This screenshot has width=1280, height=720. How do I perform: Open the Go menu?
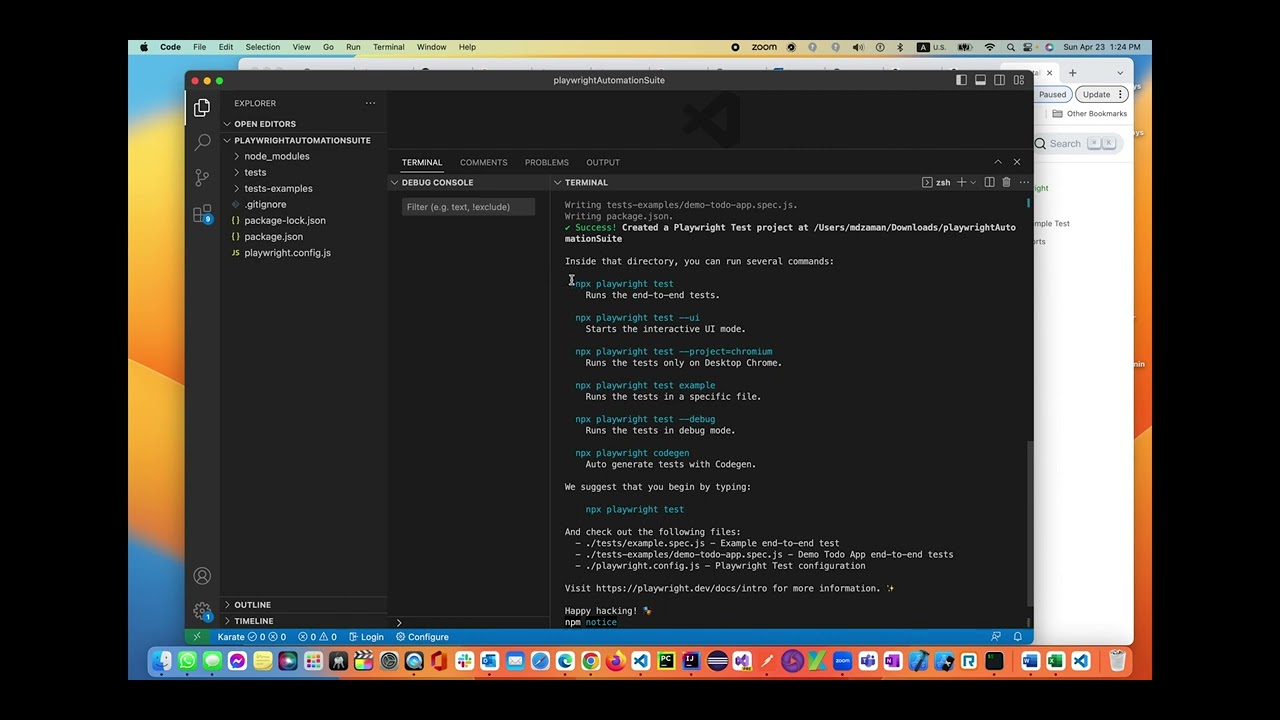tap(328, 47)
